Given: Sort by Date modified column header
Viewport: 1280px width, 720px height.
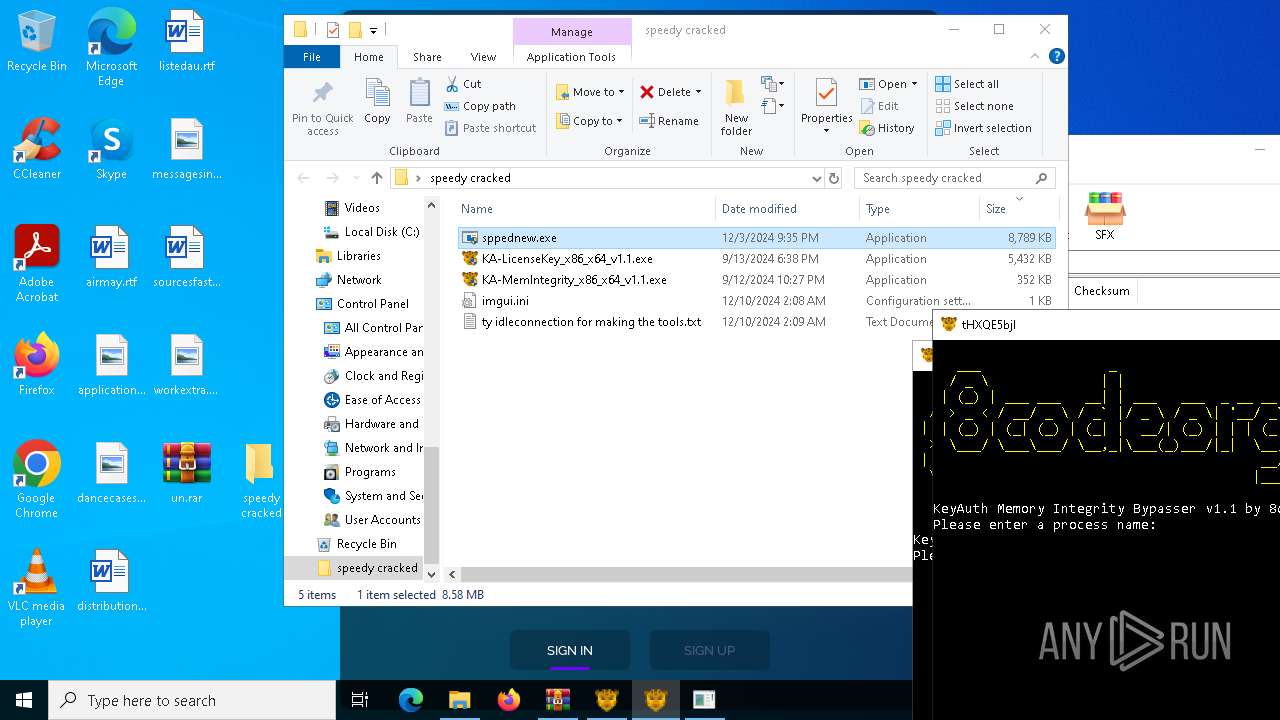Looking at the screenshot, I should pyautogui.click(x=787, y=209).
